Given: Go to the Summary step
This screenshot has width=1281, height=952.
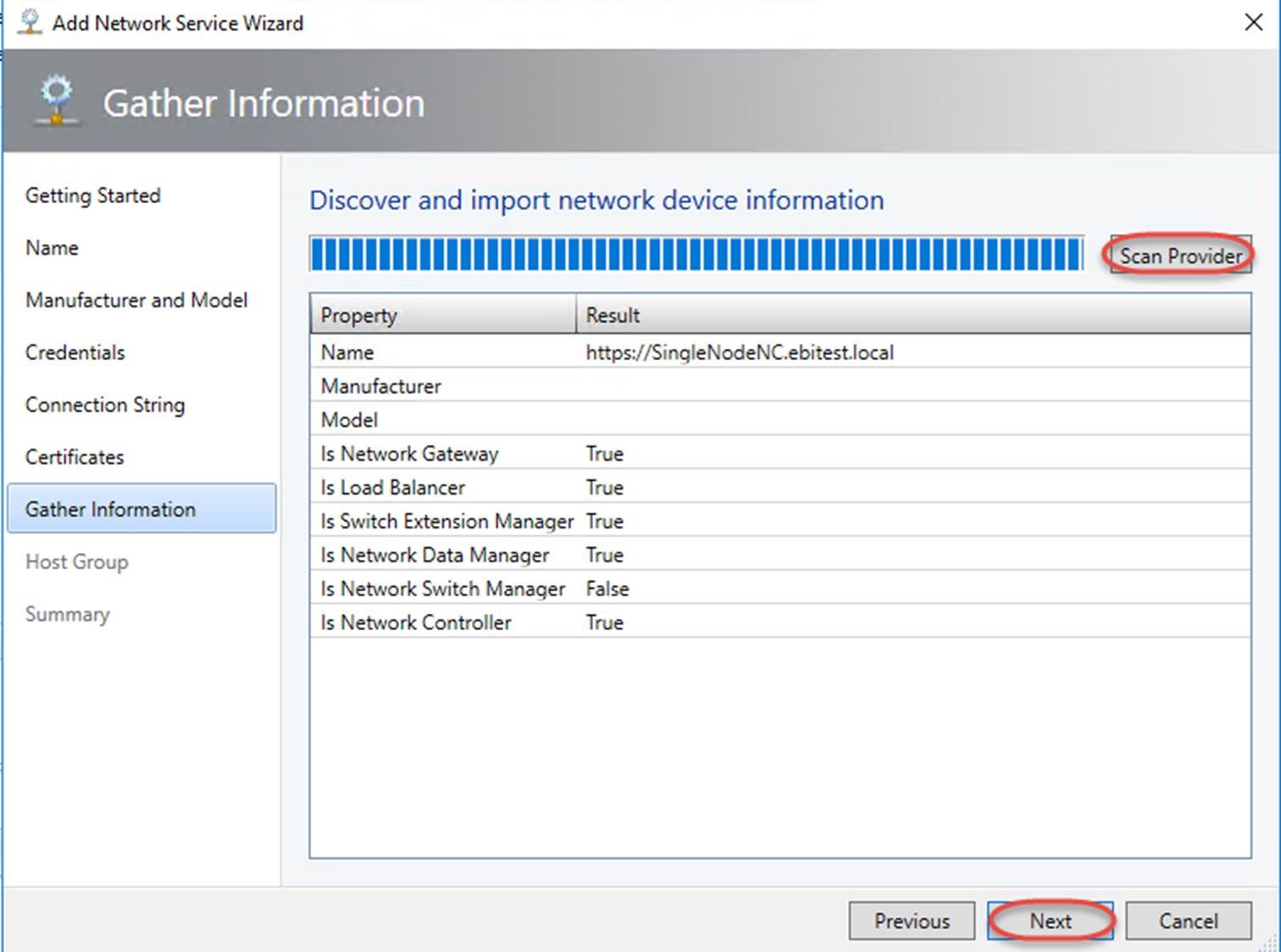Looking at the screenshot, I should click(x=68, y=614).
